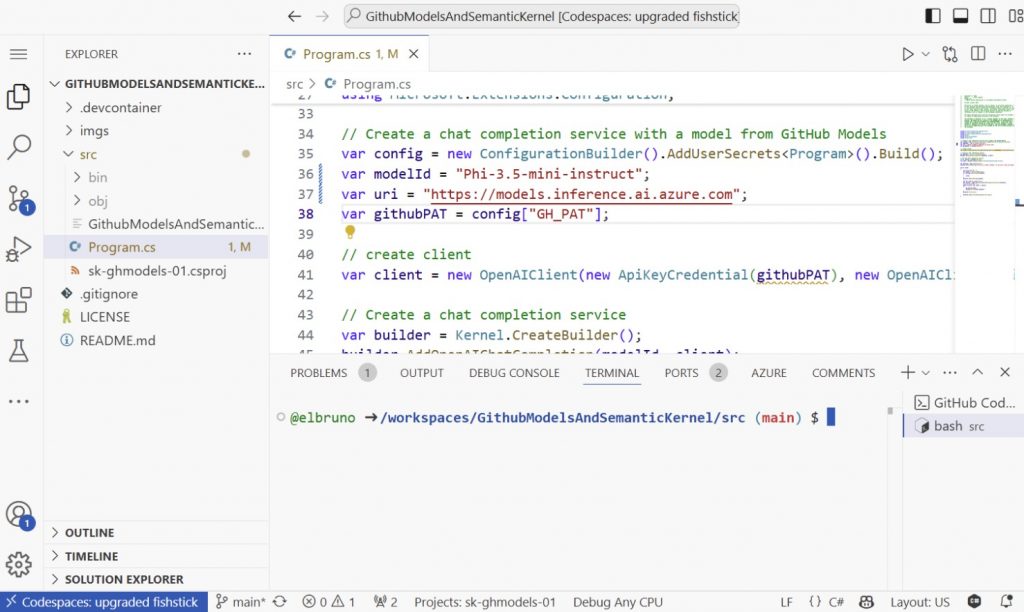Click the Run program play button
This screenshot has width=1024, height=612.
pyautogui.click(x=907, y=54)
